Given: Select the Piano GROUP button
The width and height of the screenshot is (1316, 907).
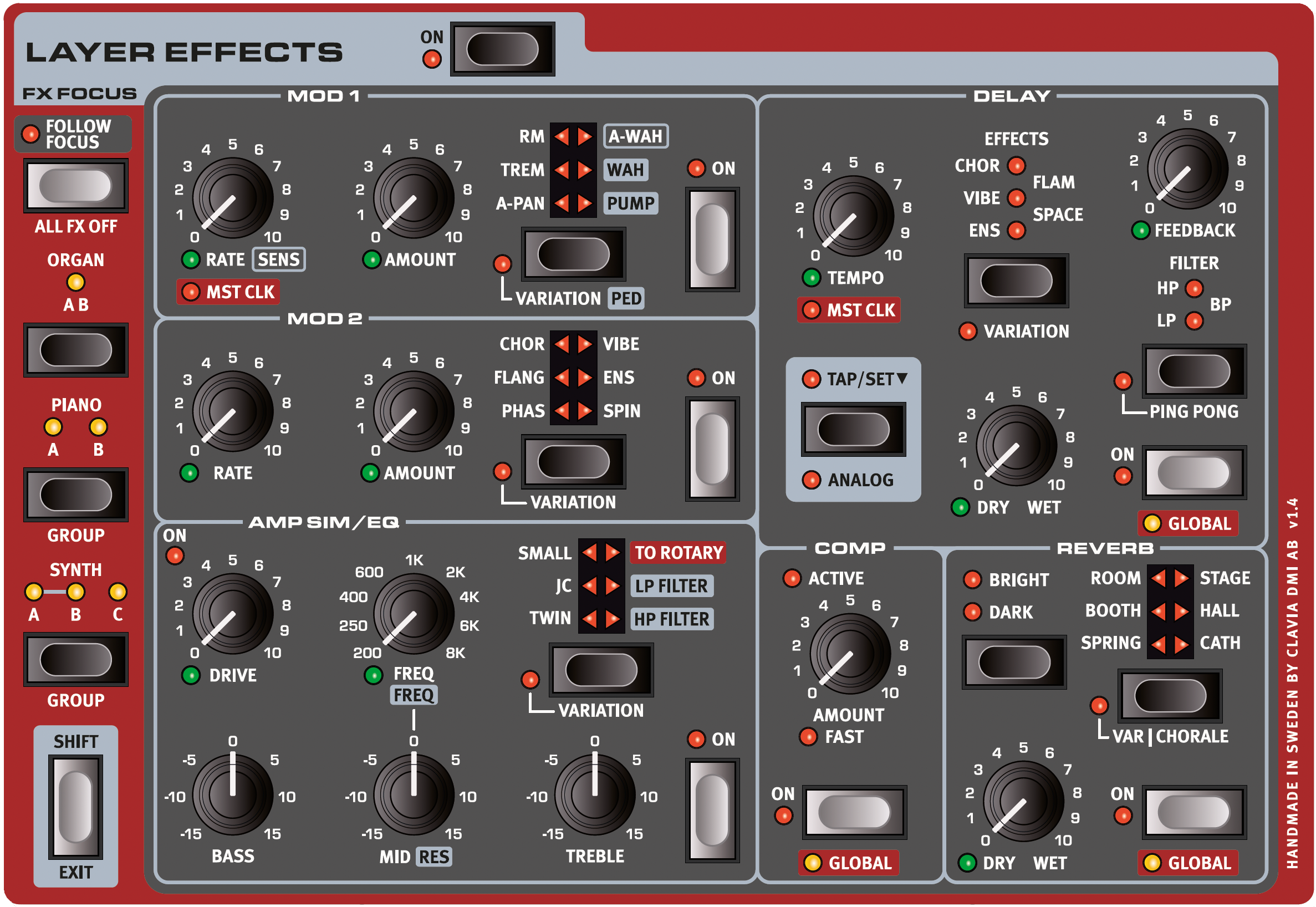Looking at the screenshot, I should [x=75, y=494].
